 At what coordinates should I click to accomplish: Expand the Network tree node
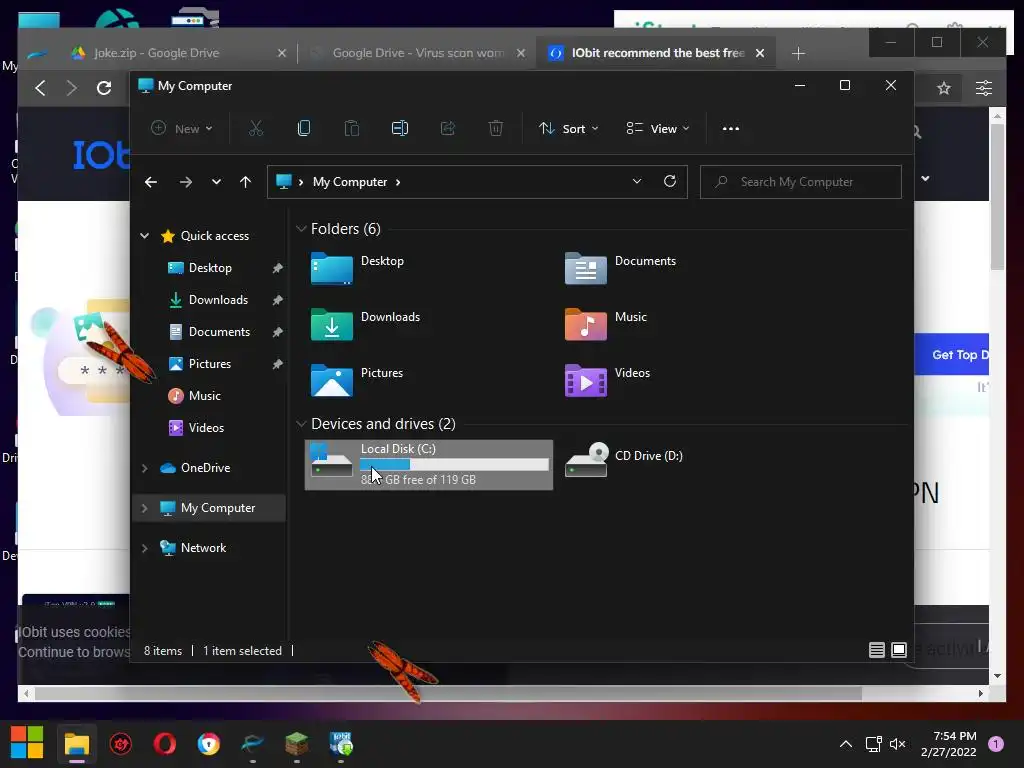pos(144,548)
